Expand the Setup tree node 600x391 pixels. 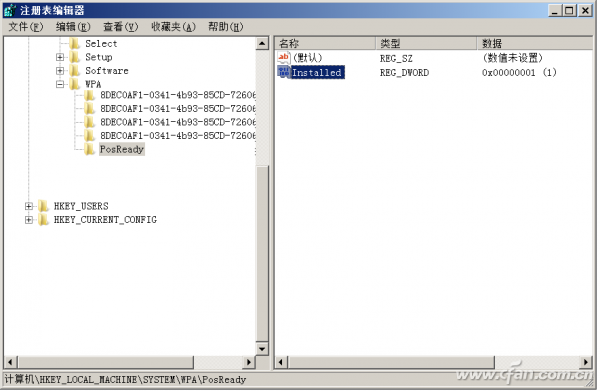click(x=60, y=57)
